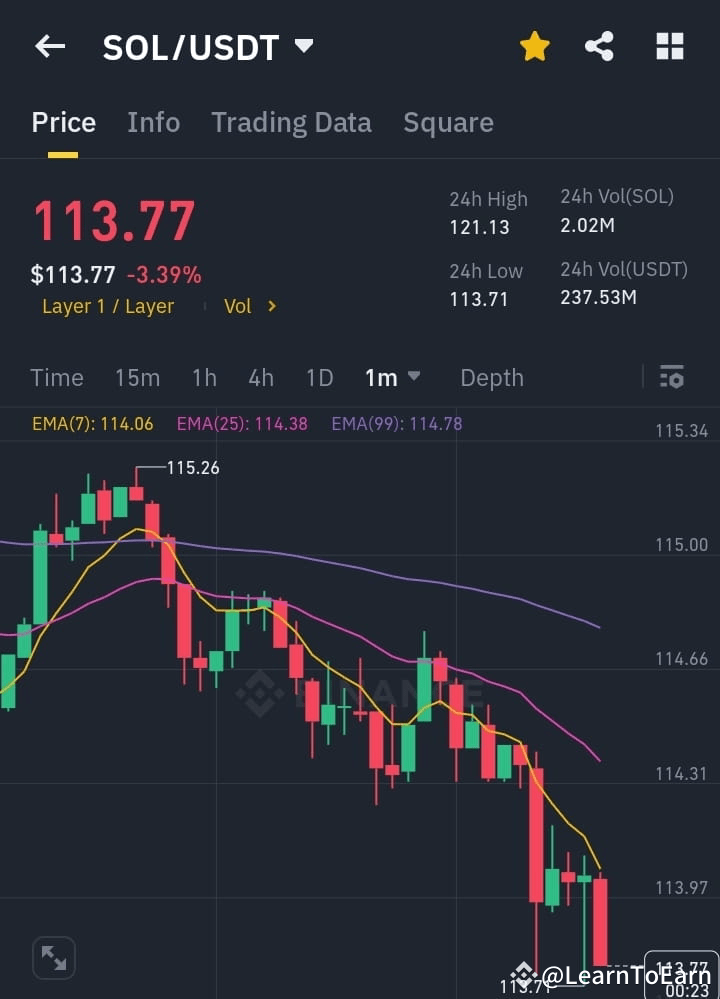The width and height of the screenshot is (720, 999).
Task: Switch to the Info tab
Action: point(153,122)
